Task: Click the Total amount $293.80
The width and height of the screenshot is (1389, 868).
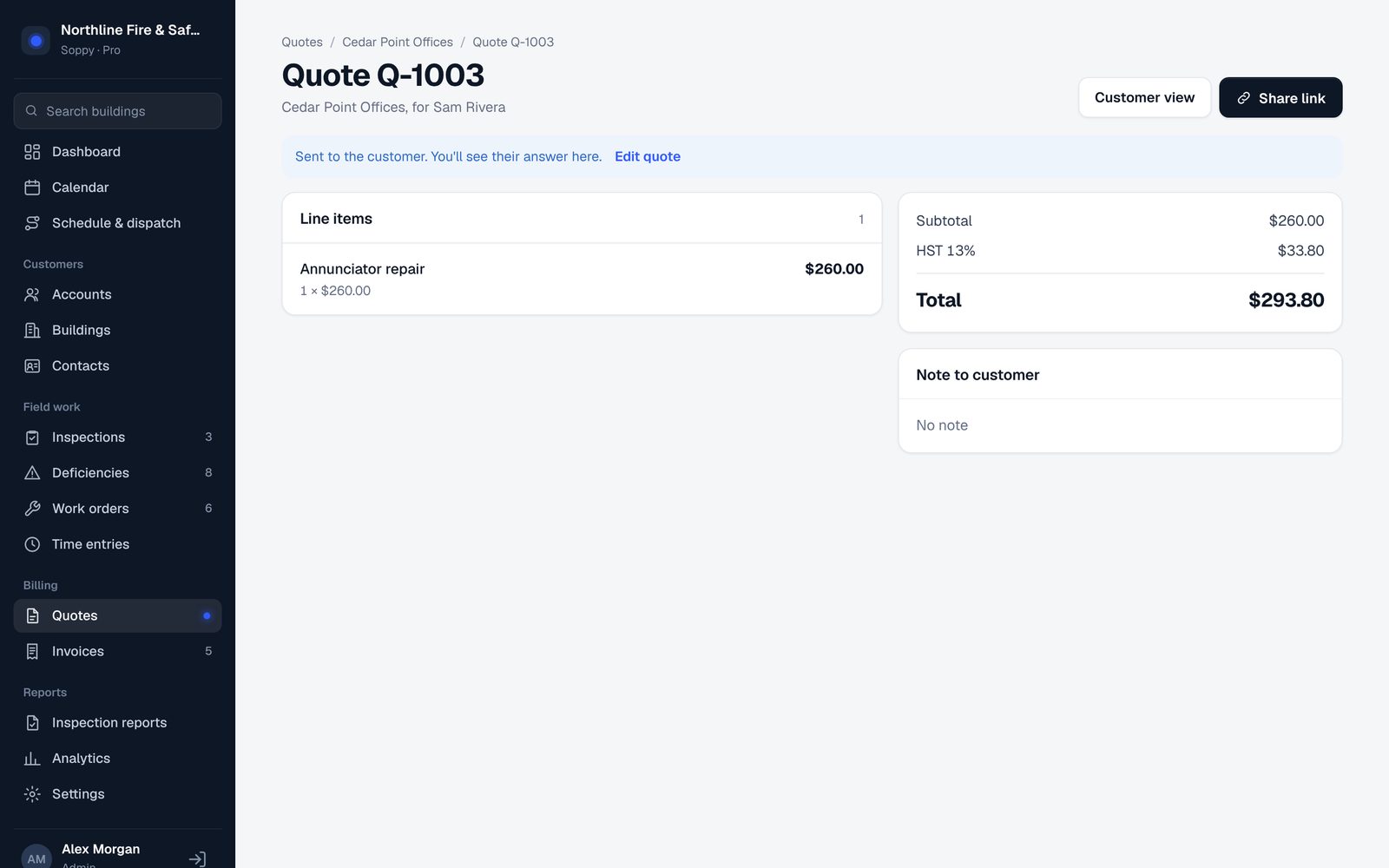Action: (x=1286, y=300)
